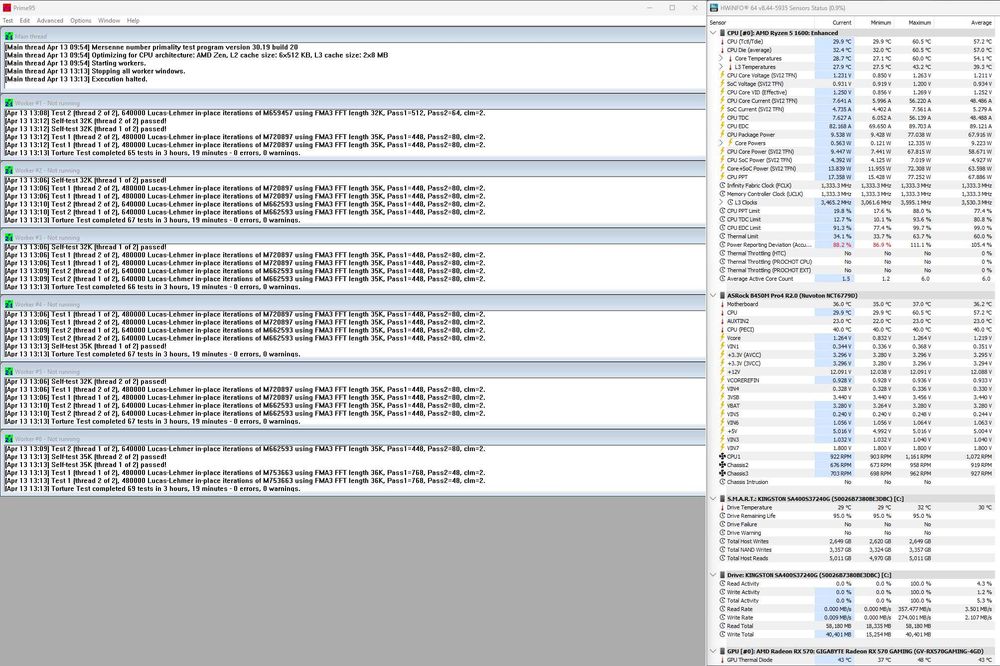Screen dimensions: 1000x666
Task: Click the lightning icon beside CPU Core Voltage
Action: [x=722, y=75]
